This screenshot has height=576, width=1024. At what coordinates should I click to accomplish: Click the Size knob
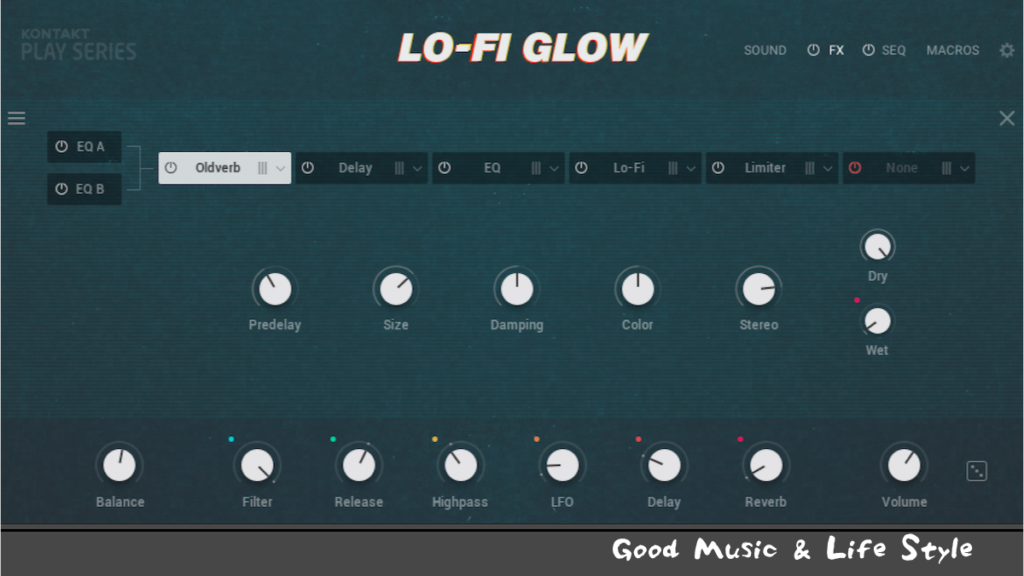(396, 289)
